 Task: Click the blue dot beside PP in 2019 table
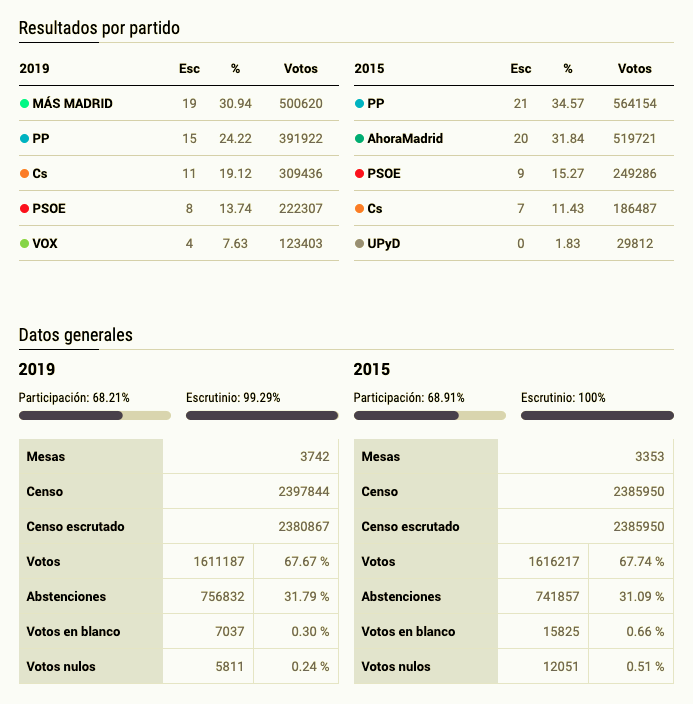pyautogui.click(x=24, y=139)
